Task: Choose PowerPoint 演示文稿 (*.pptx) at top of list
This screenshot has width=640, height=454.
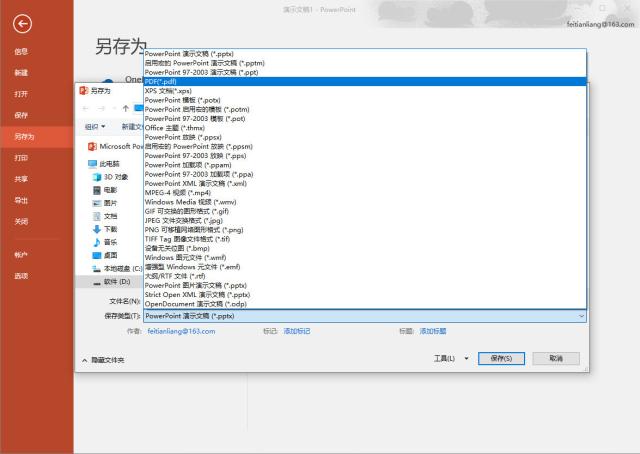Action: (x=365, y=53)
